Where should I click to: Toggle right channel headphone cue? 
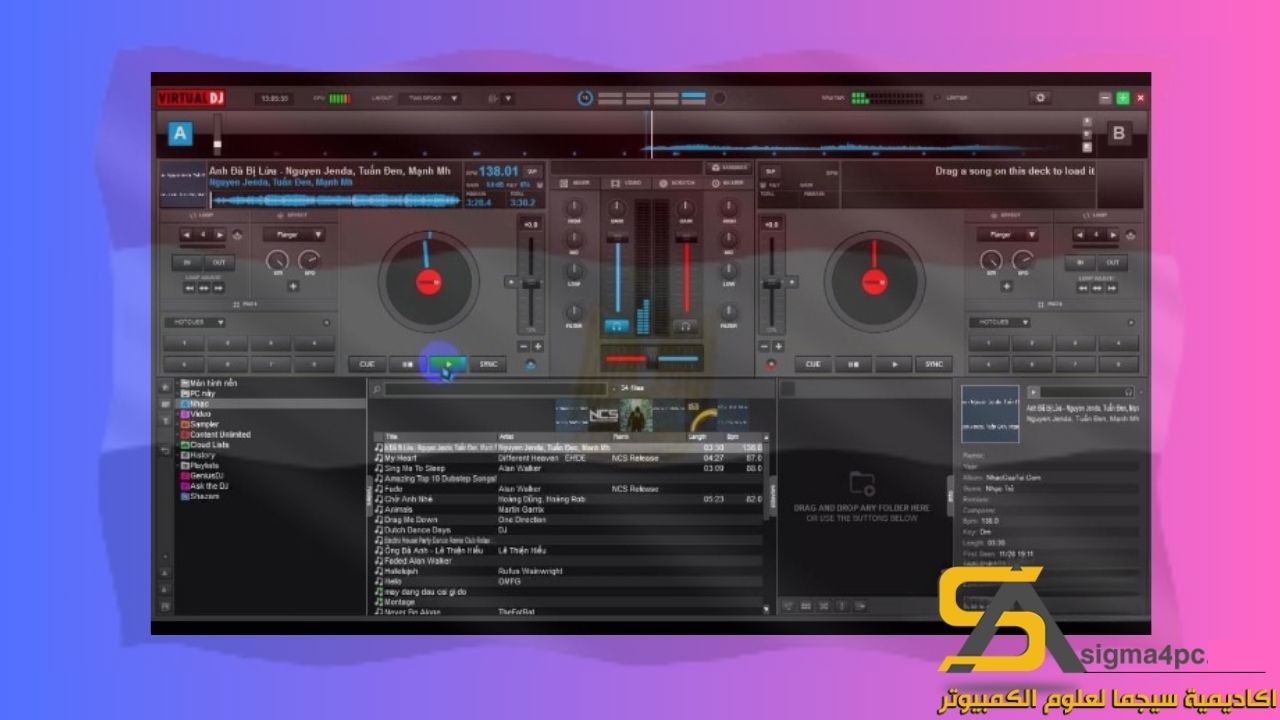[685, 326]
